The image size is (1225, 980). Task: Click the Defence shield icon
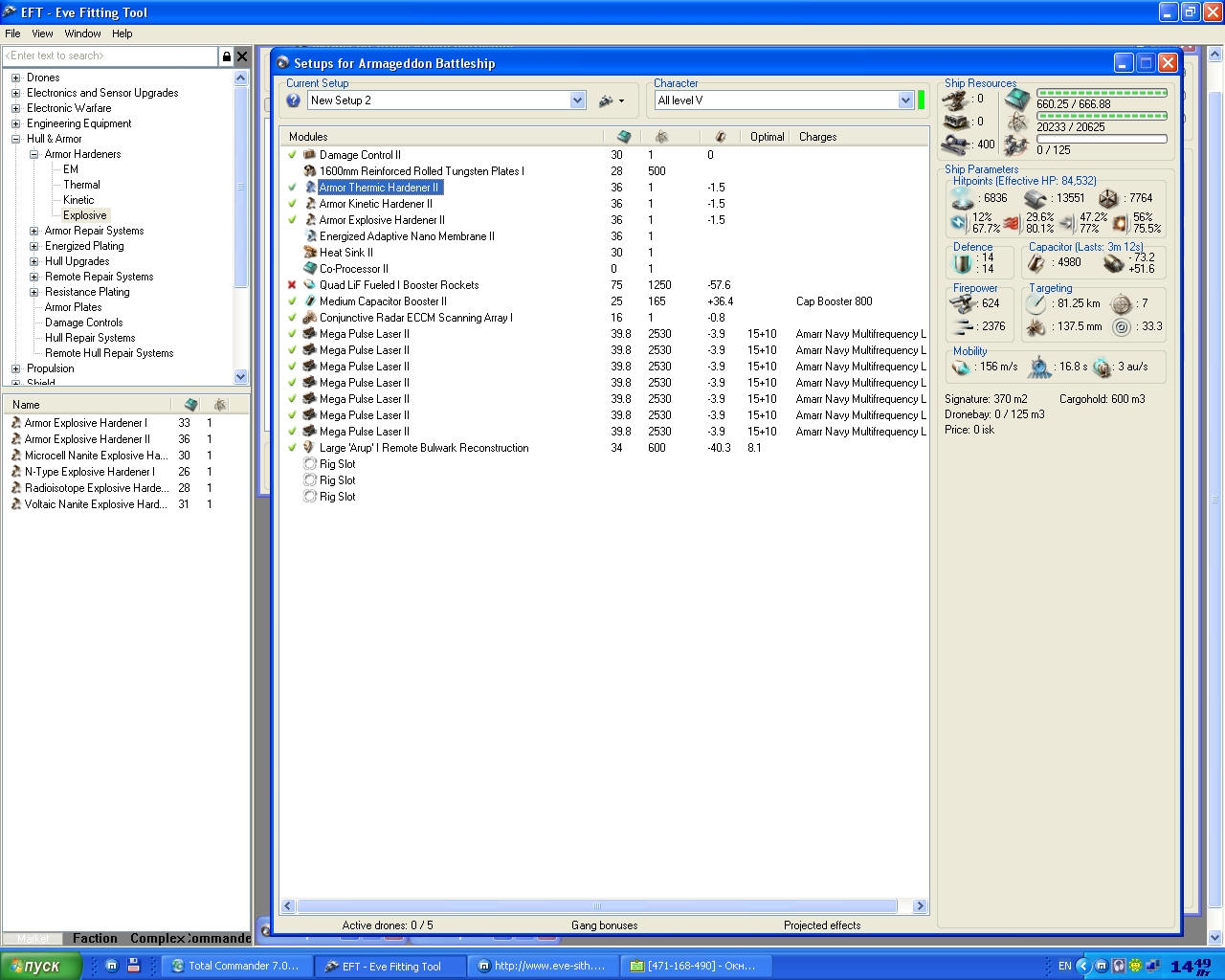[x=963, y=263]
